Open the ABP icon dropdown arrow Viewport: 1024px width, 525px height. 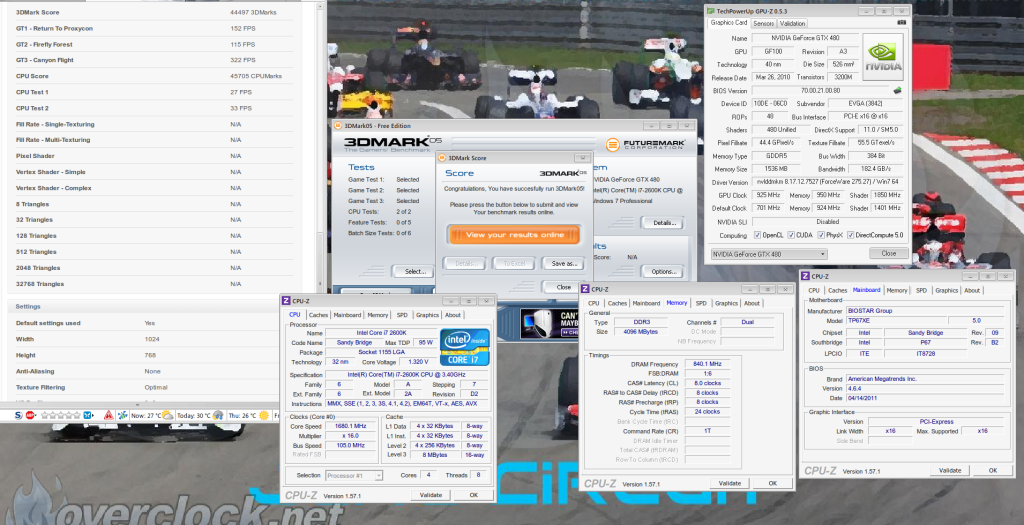37,415
